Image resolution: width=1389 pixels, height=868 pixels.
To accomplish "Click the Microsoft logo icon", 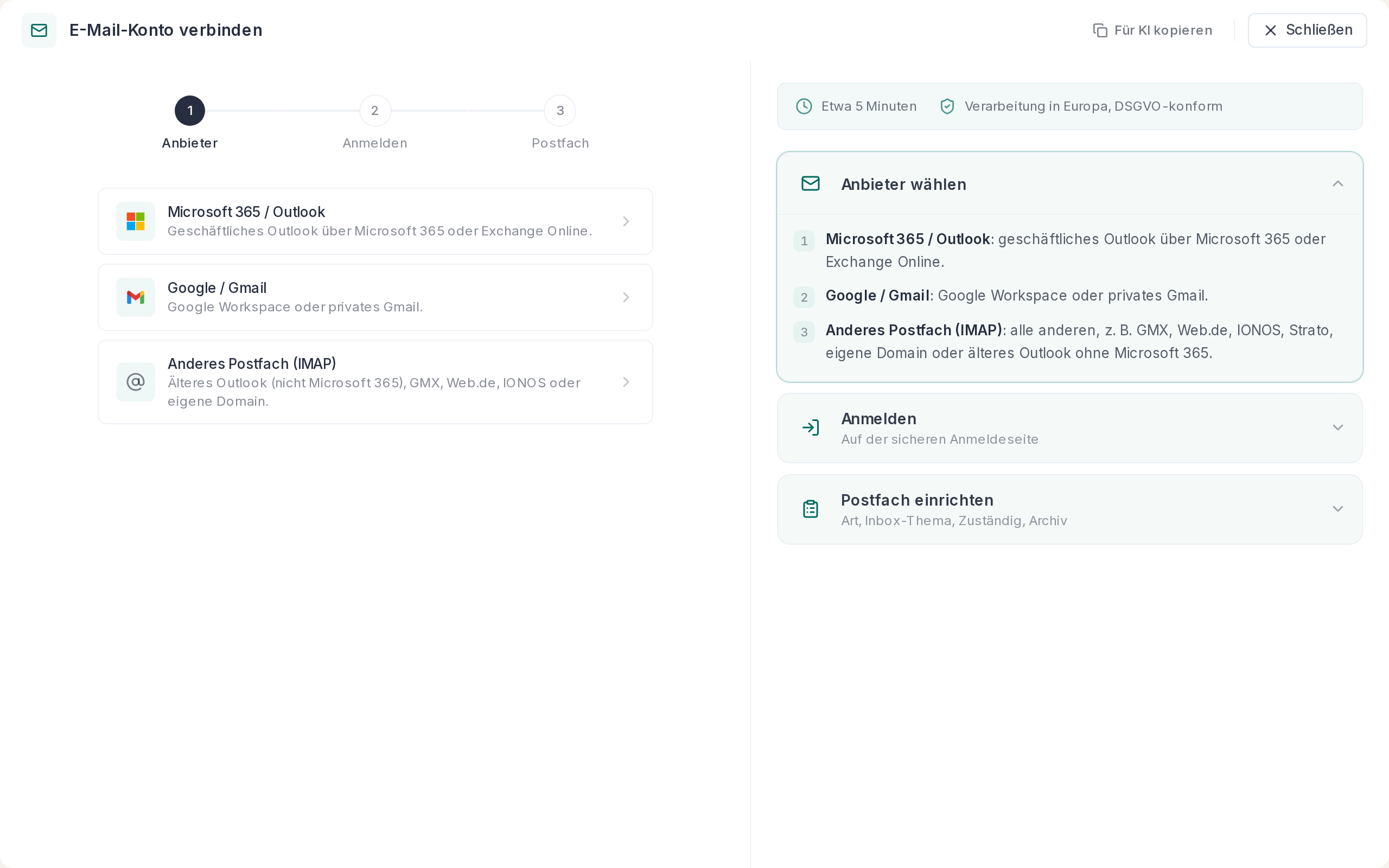I will [x=136, y=221].
